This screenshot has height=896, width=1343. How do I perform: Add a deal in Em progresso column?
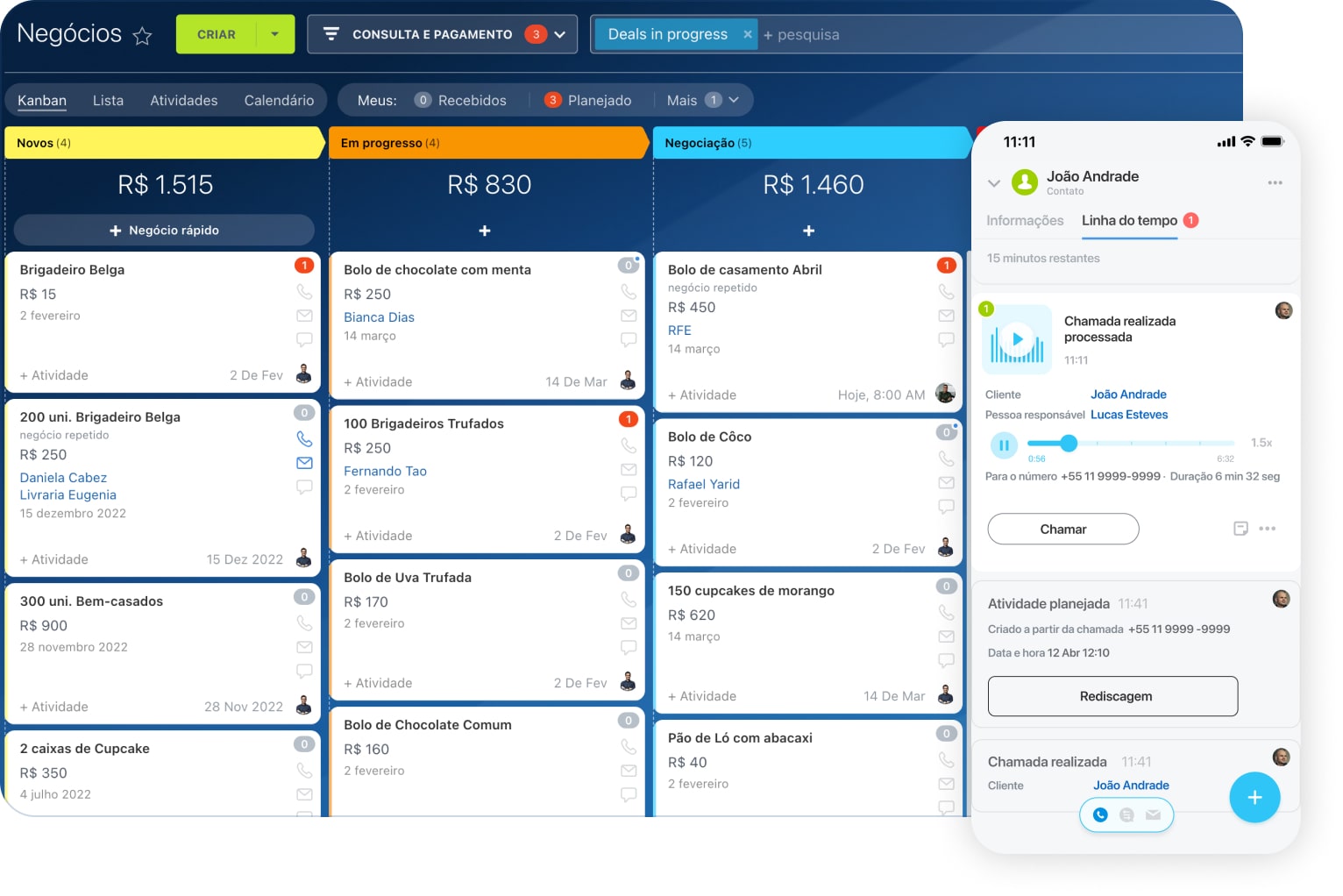[x=485, y=231]
